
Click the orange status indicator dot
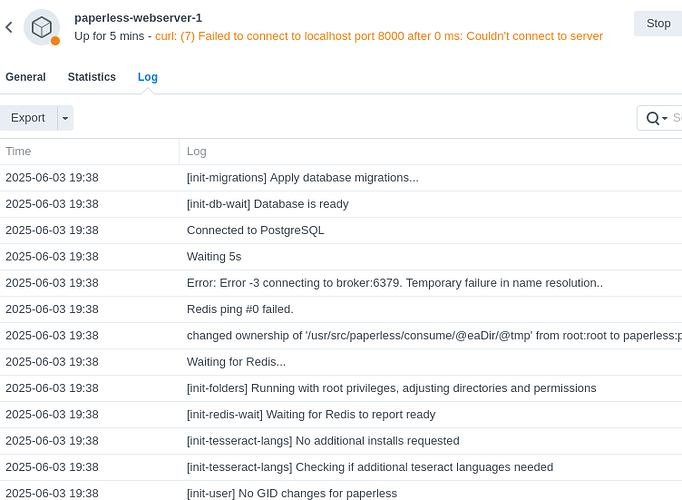click(55, 41)
